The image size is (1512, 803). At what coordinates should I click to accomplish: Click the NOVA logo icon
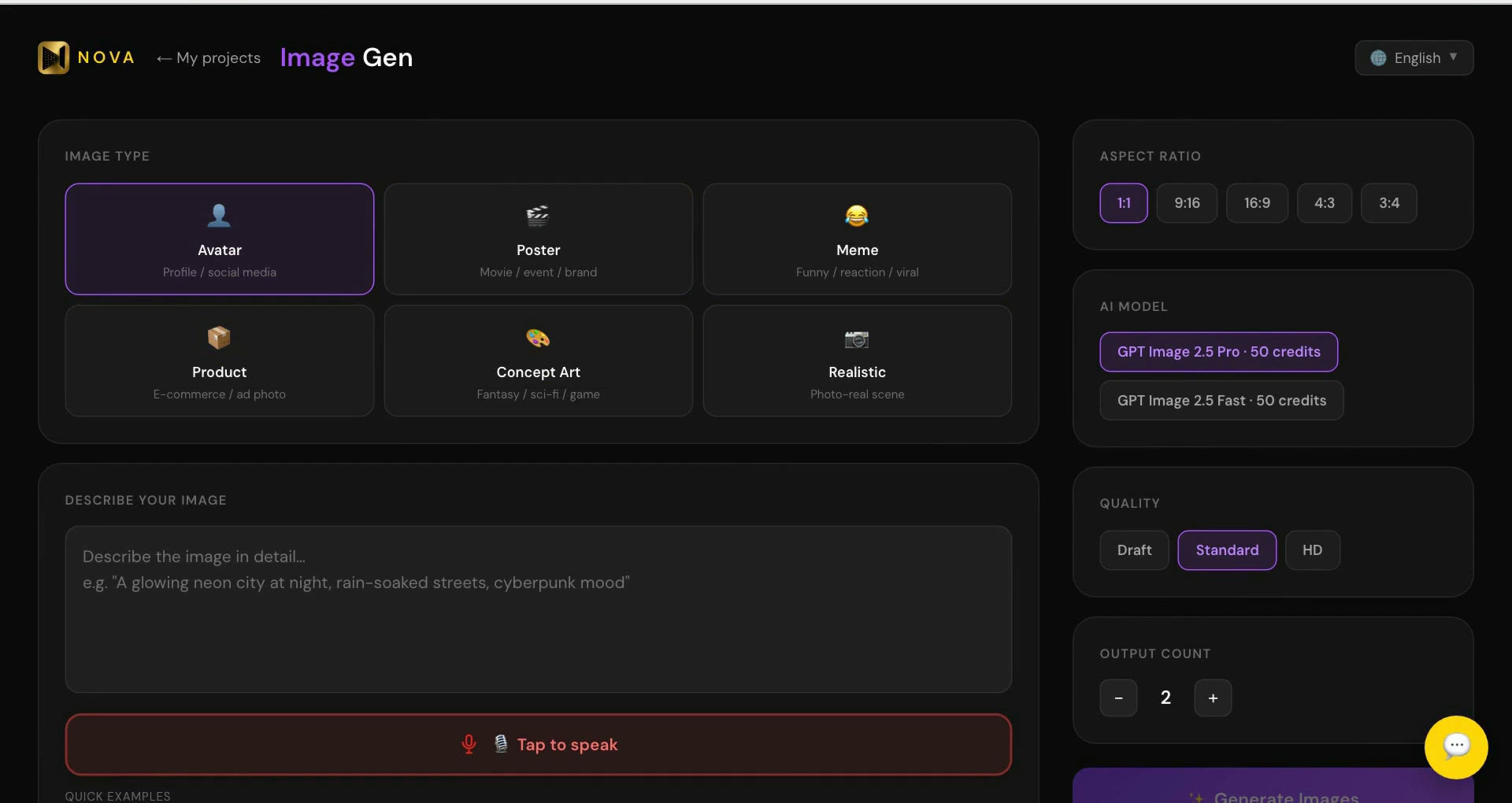tap(54, 57)
